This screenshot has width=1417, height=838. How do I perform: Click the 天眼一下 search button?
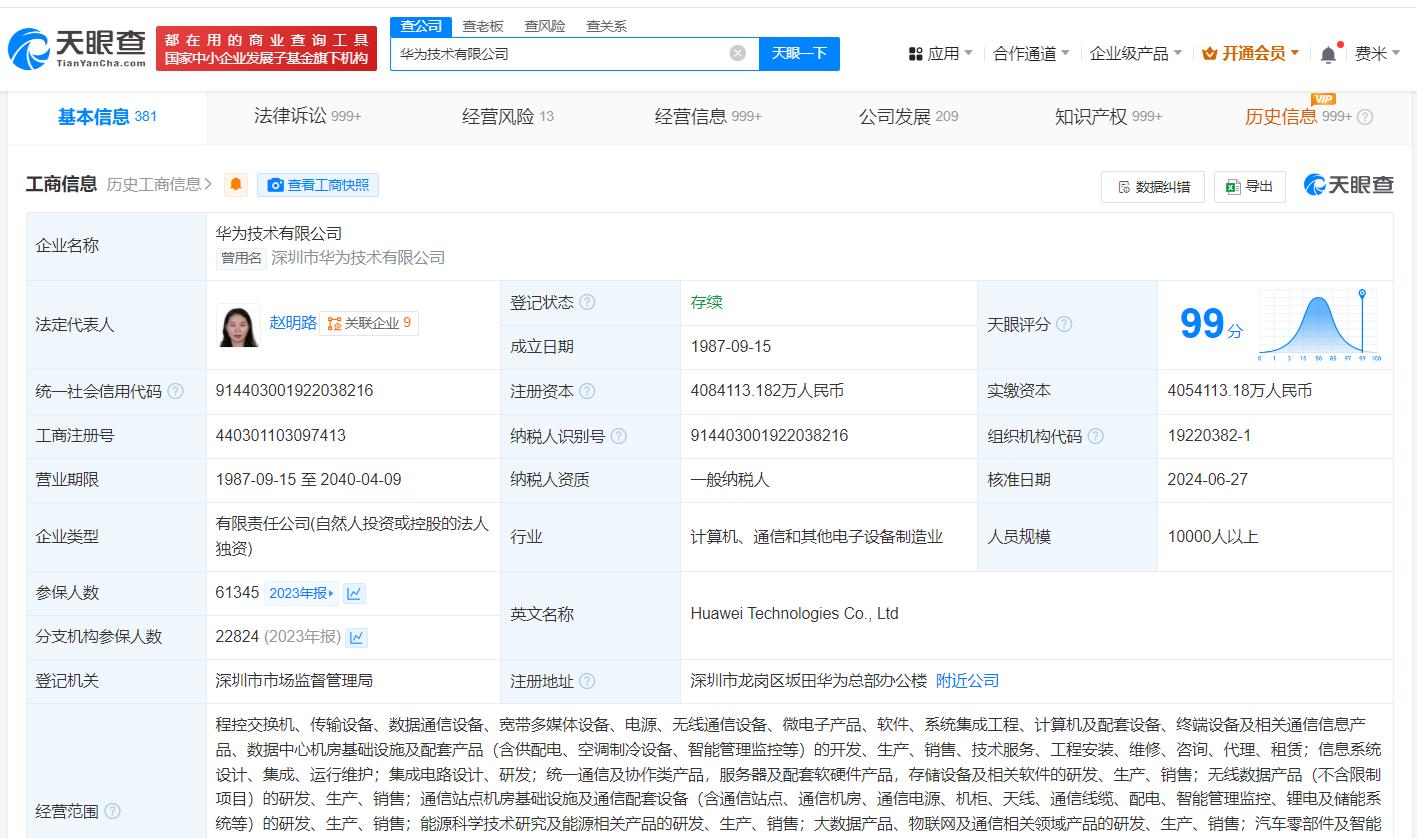coord(800,53)
